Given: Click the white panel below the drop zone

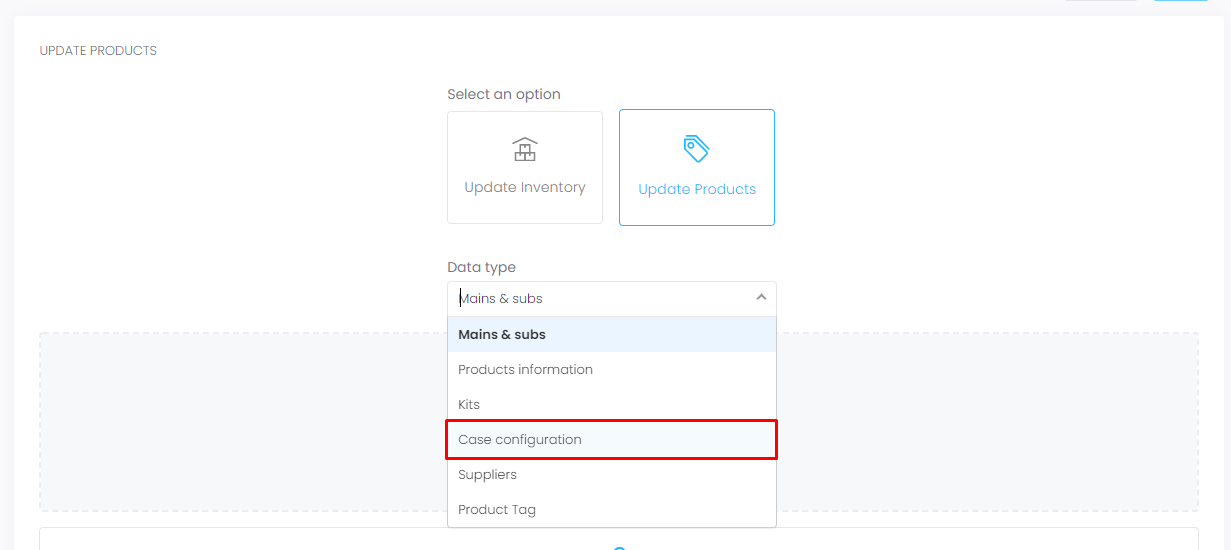Looking at the screenshot, I should coord(300,539).
